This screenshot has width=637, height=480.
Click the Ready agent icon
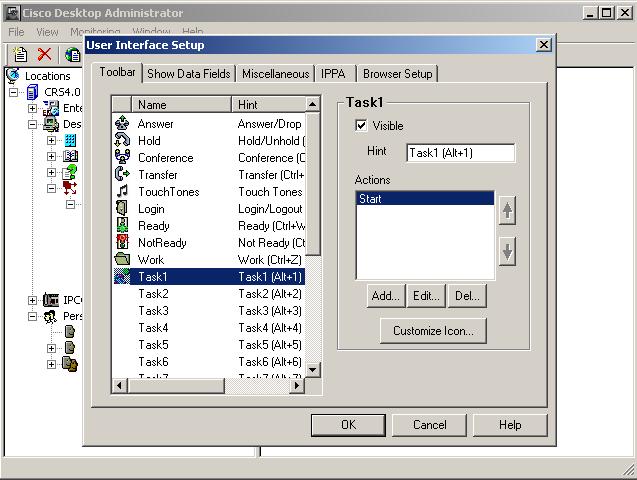122,225
